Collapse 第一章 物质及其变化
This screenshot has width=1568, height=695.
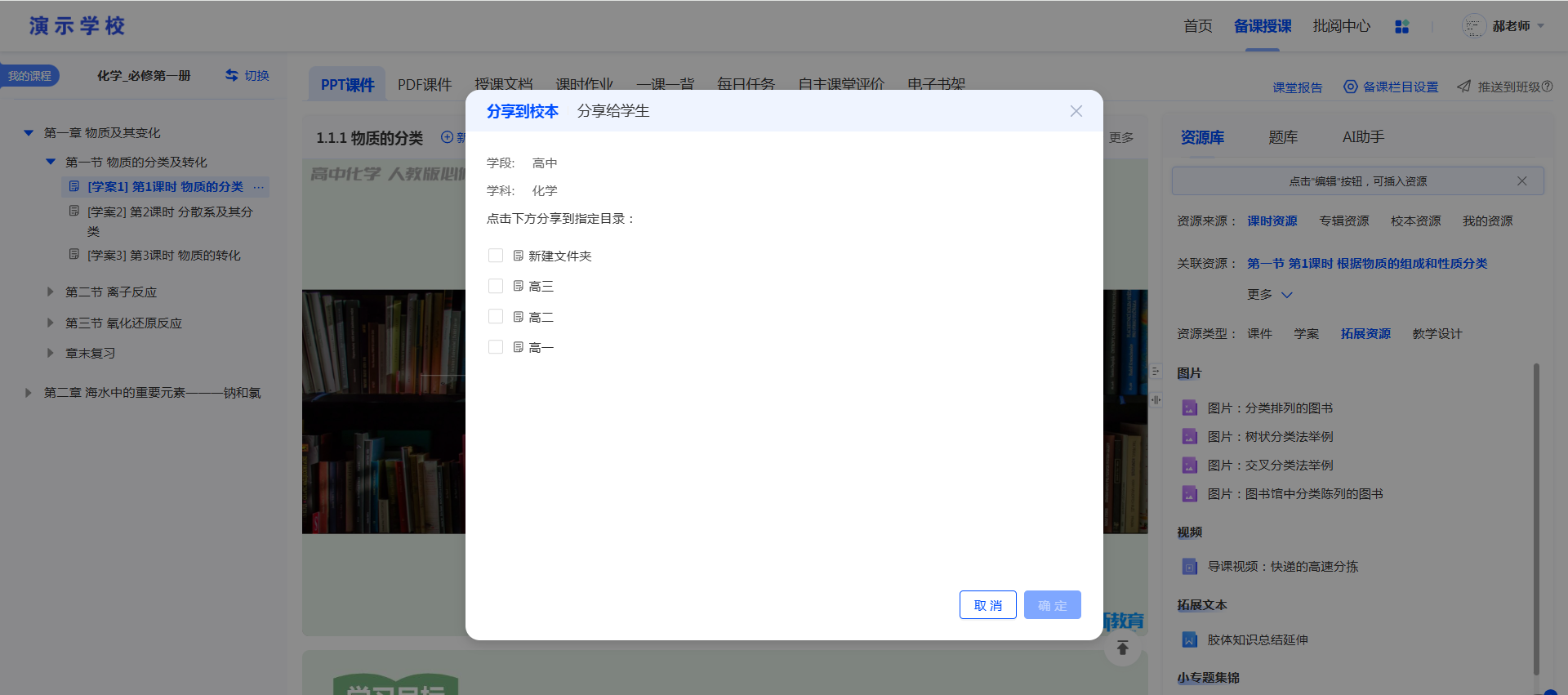[x=29, y=132]
